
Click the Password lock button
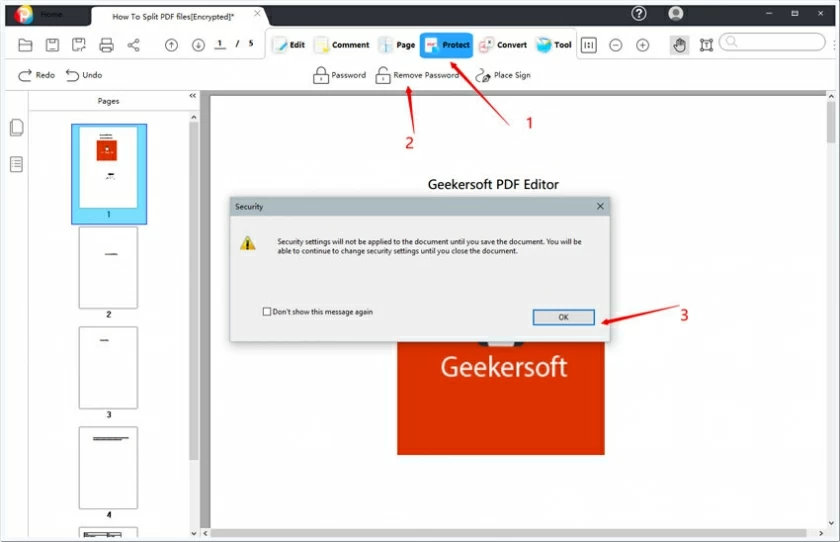339,75
